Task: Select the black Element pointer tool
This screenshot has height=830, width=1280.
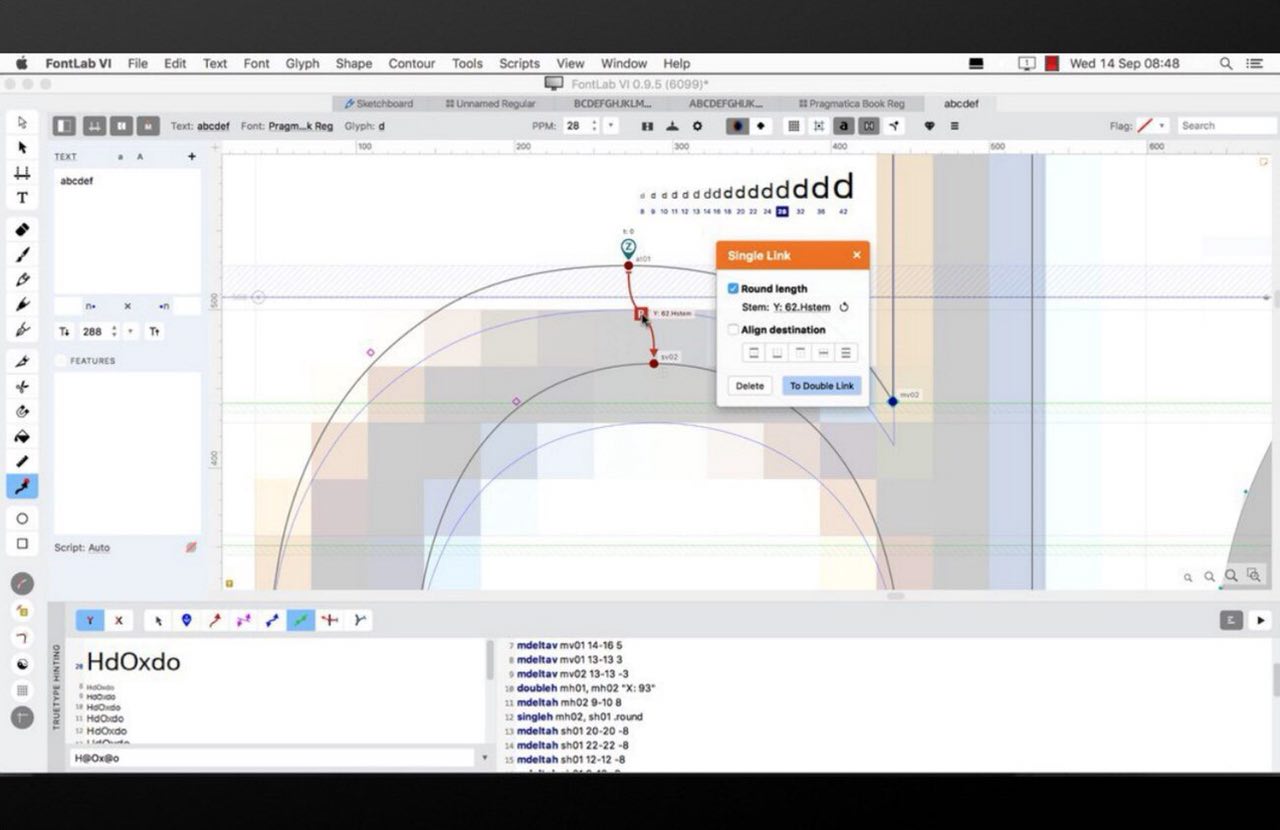Action: coord(22,147)
